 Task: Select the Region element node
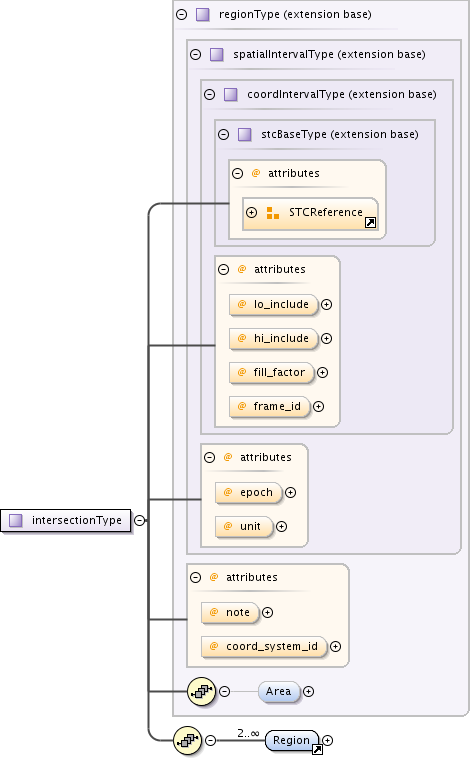click(292, 741)
